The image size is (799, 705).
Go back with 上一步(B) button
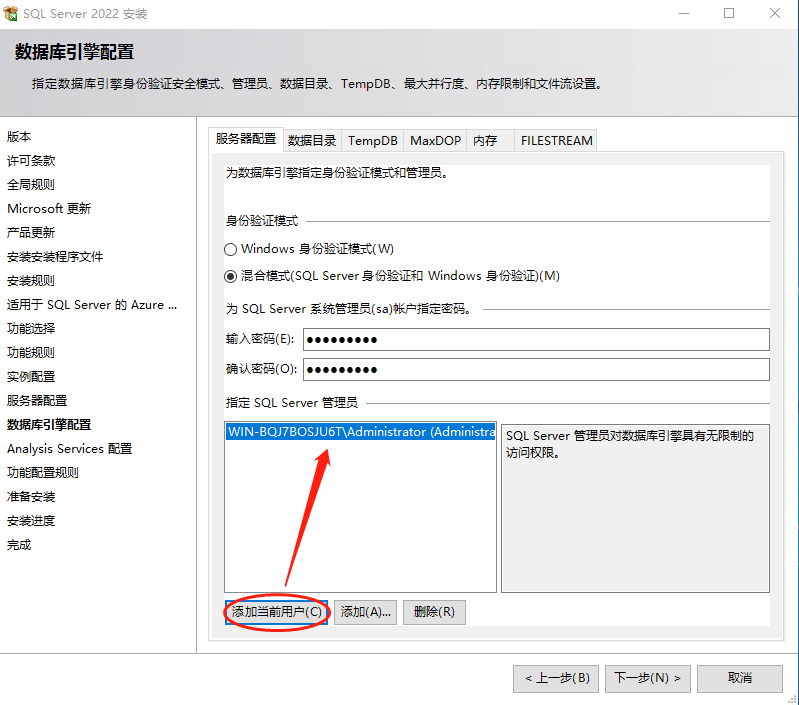tap(558, 679)
